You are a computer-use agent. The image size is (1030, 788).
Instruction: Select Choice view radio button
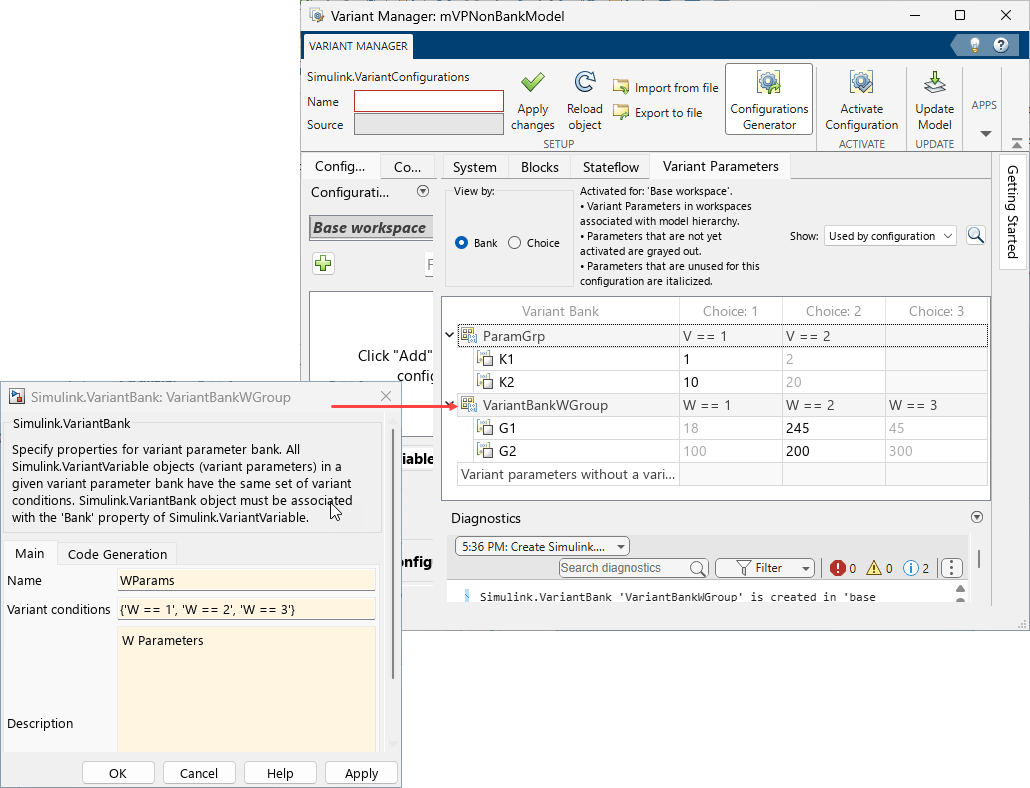click(514, 243)
